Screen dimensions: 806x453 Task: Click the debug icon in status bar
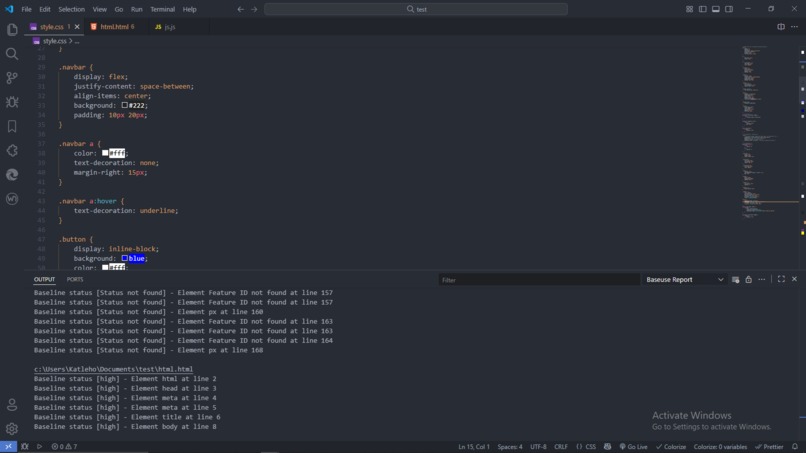pyautogui.click(x=25, y=446)
